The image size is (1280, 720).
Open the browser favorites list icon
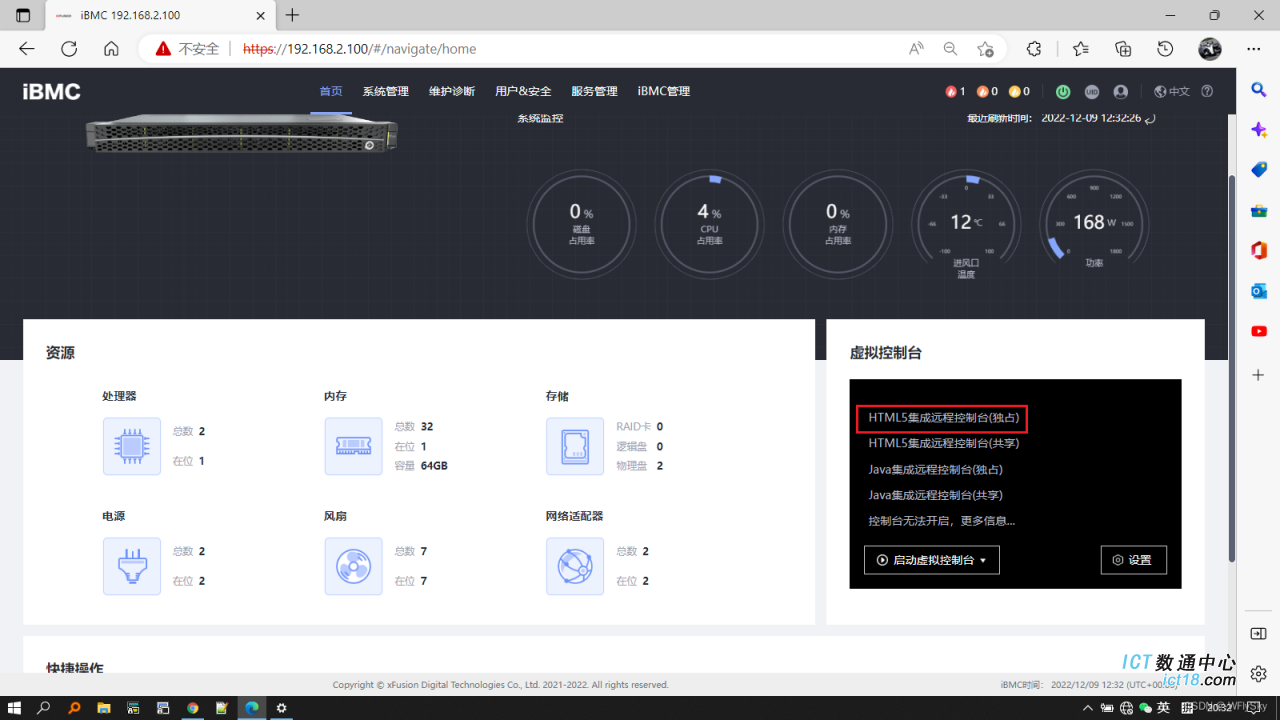pos(1081,49)
